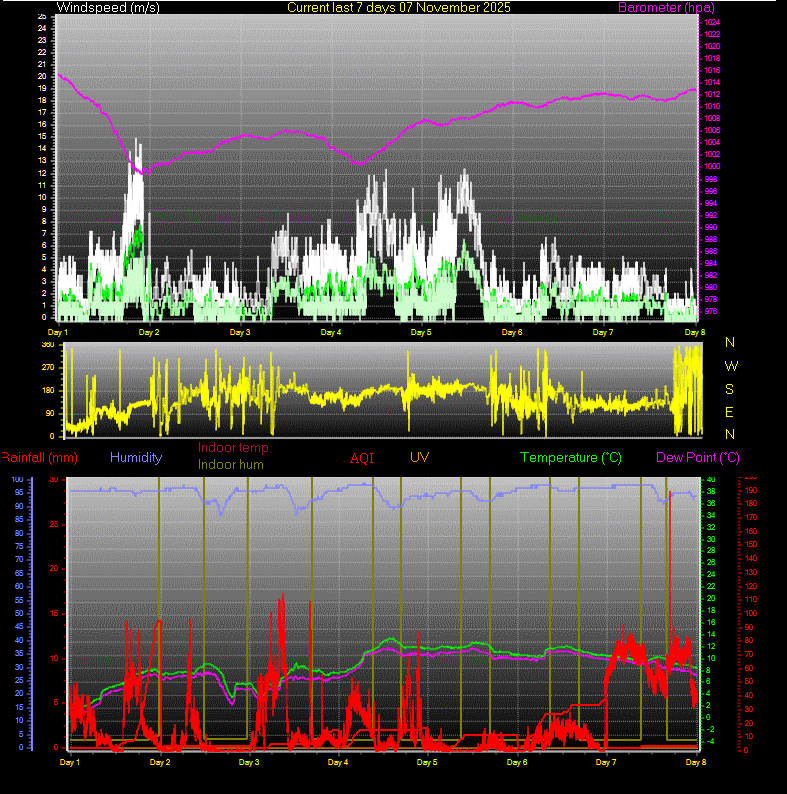The height and width of the screenshot is (794, 787).
Task: Click the Dew Point (°C) legend label
Action: tap(698, 457)
